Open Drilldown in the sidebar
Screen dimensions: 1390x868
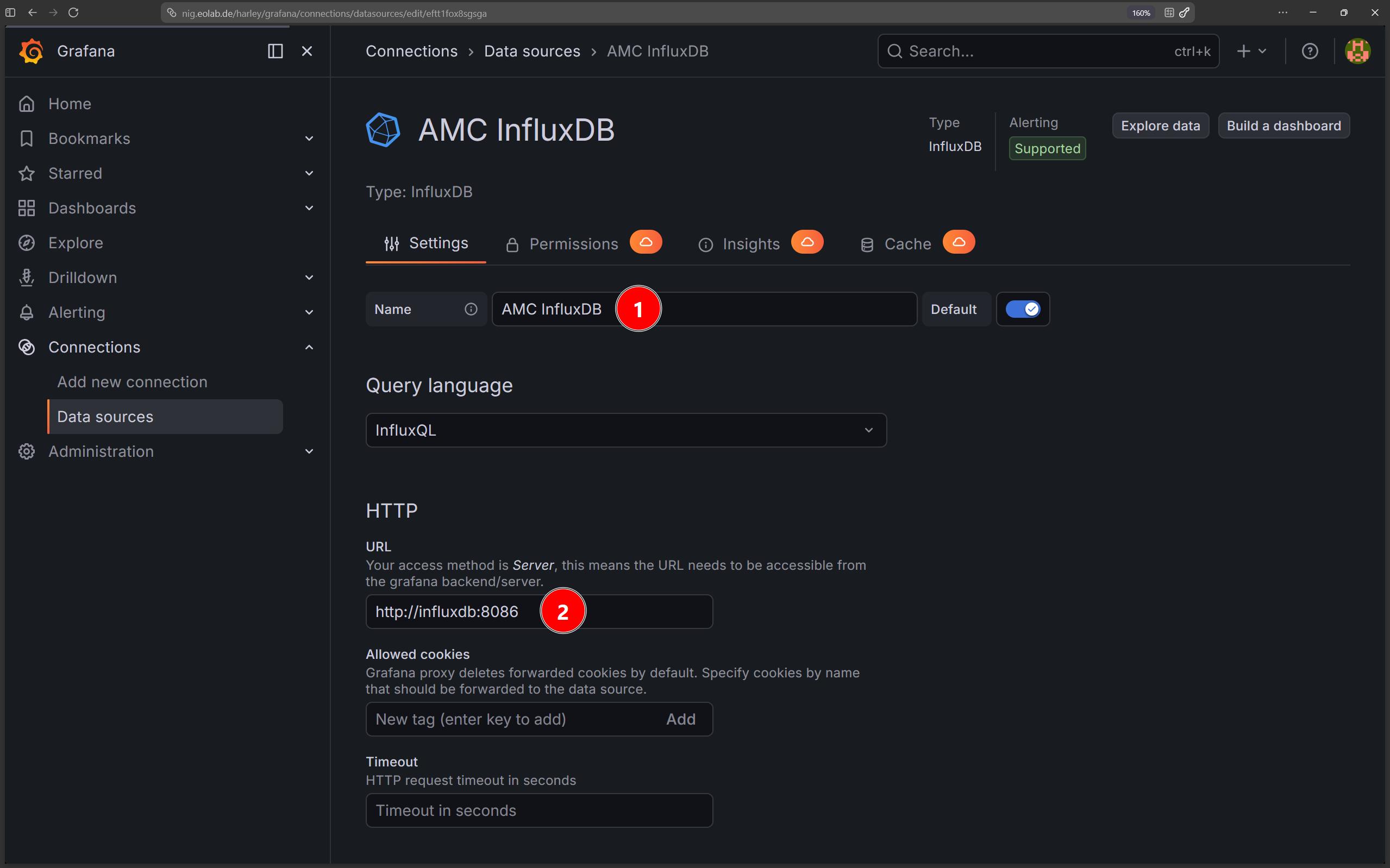83,278
